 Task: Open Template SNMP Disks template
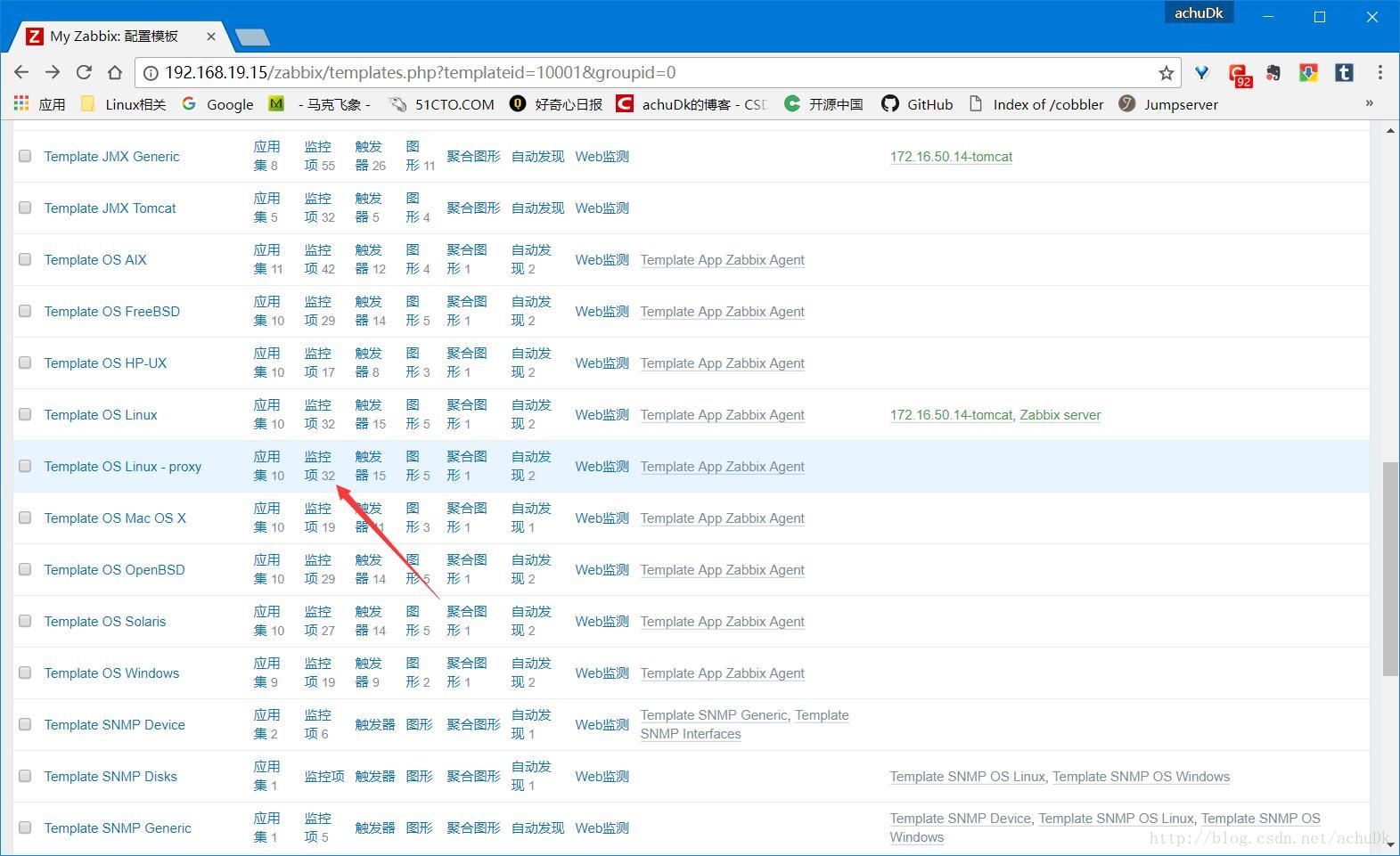click(x=111, y=777)
